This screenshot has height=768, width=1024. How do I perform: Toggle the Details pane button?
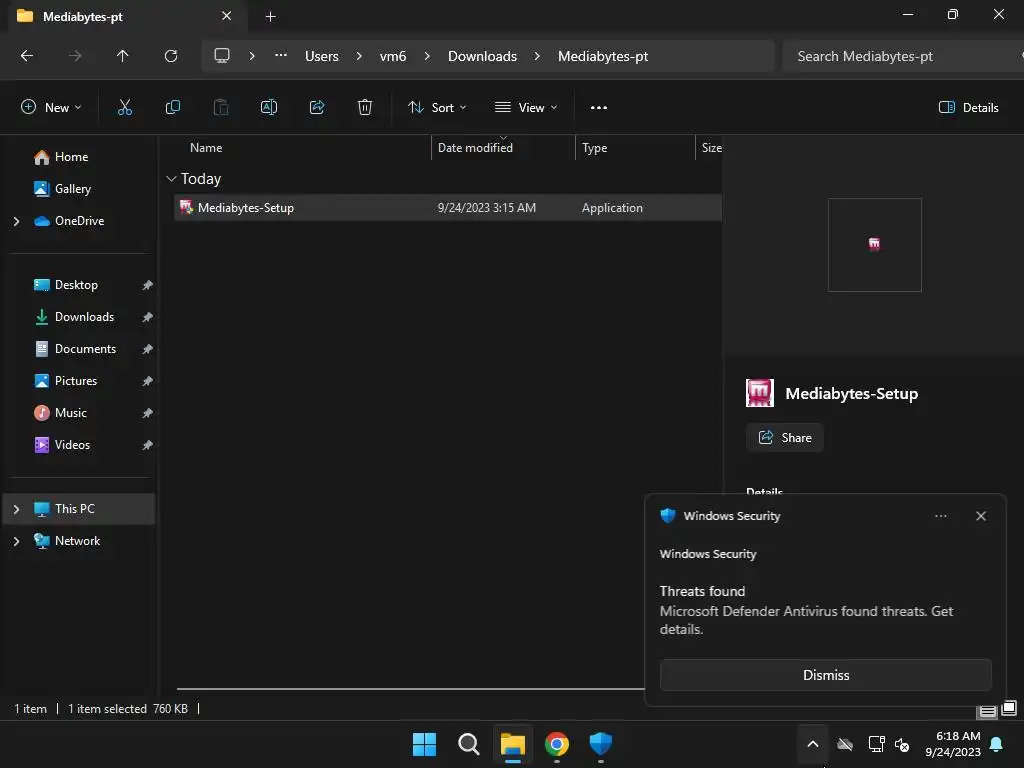pos(968,108)
